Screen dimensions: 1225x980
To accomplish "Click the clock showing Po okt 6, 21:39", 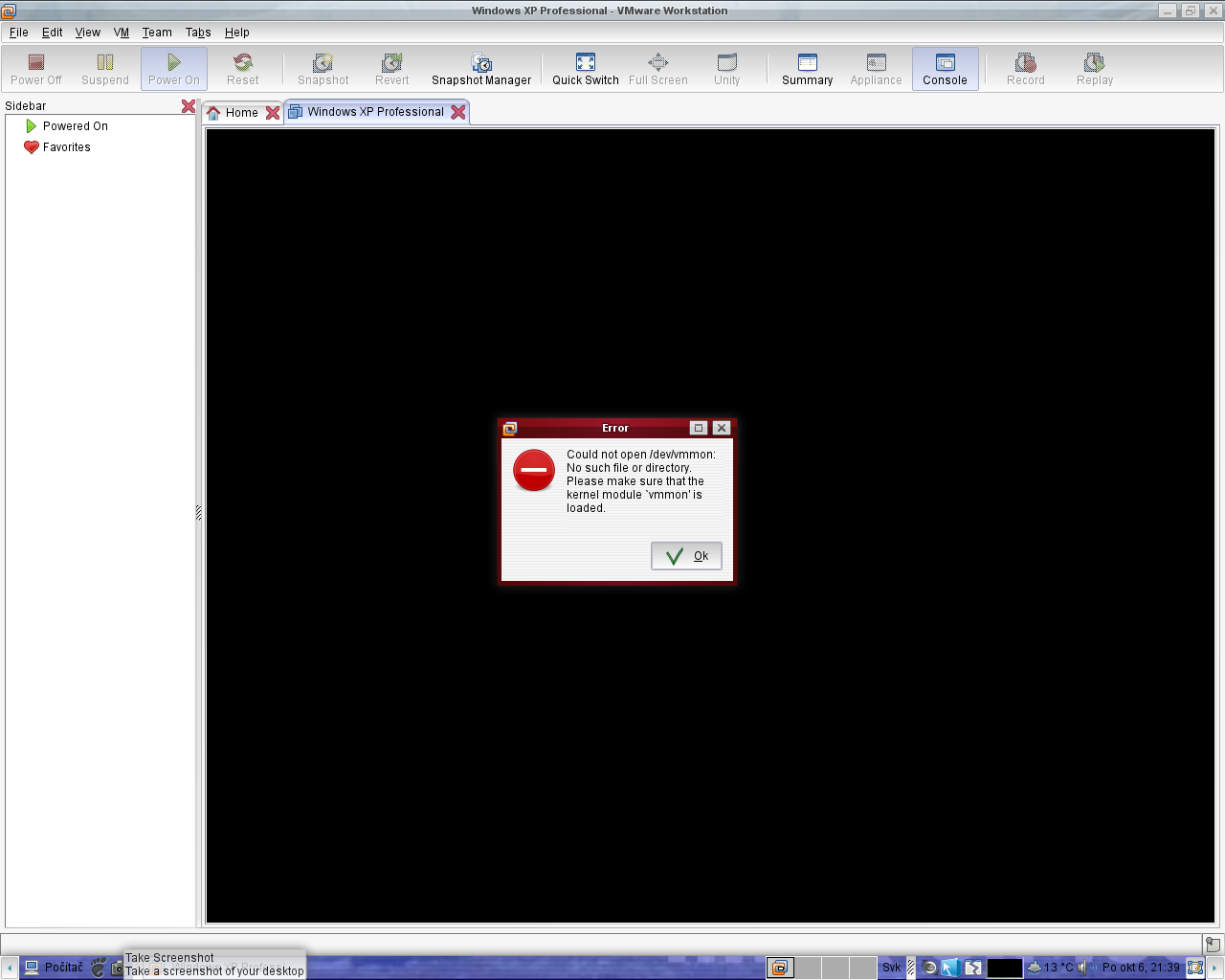I will click(1141, 968).
